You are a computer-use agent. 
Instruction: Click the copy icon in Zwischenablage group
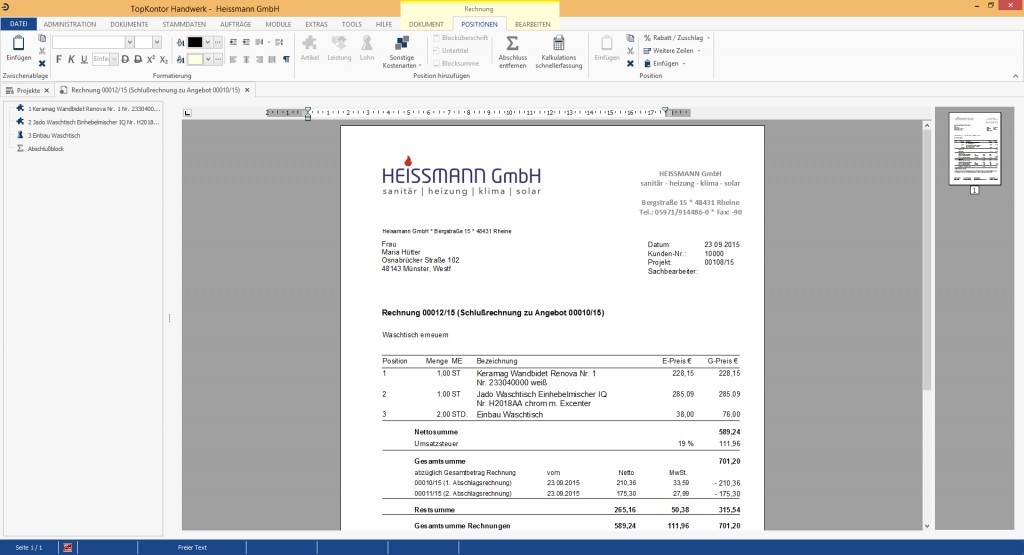pos(42,39)
